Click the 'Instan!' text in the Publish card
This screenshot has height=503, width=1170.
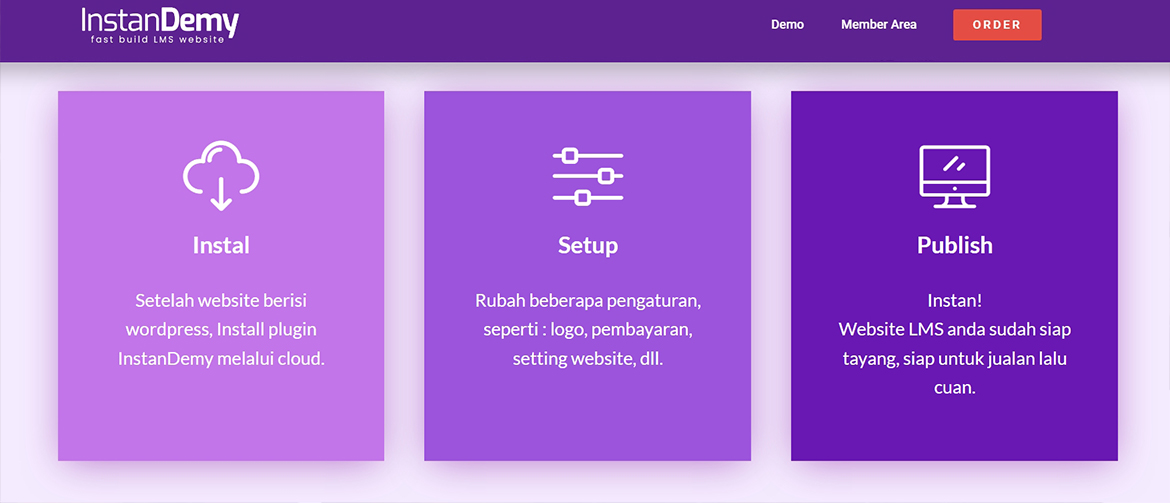(954, 300)
